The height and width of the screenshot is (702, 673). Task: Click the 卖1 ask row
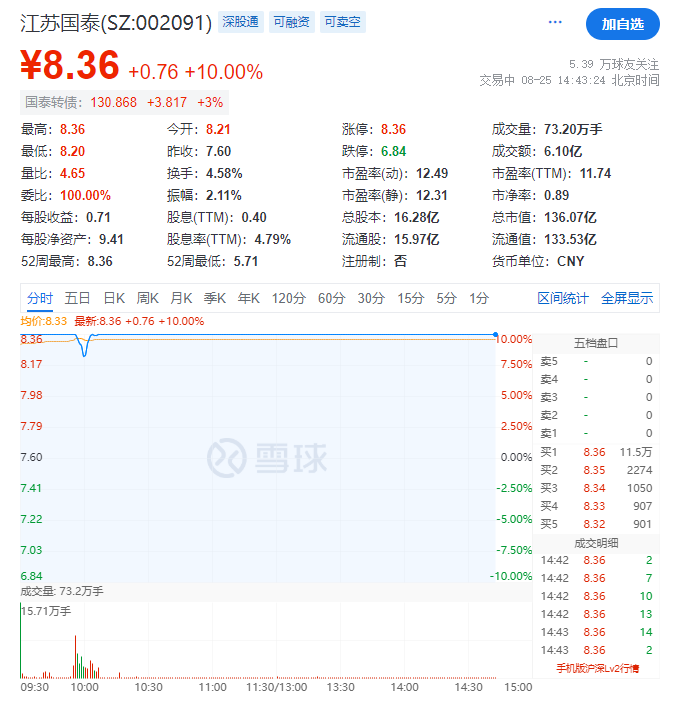coord(596,433)
